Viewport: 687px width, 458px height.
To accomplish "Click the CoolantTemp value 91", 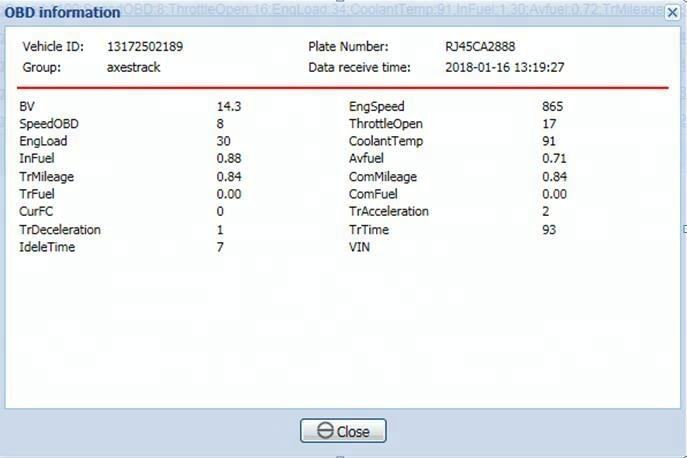I will [x=549, y=141].
